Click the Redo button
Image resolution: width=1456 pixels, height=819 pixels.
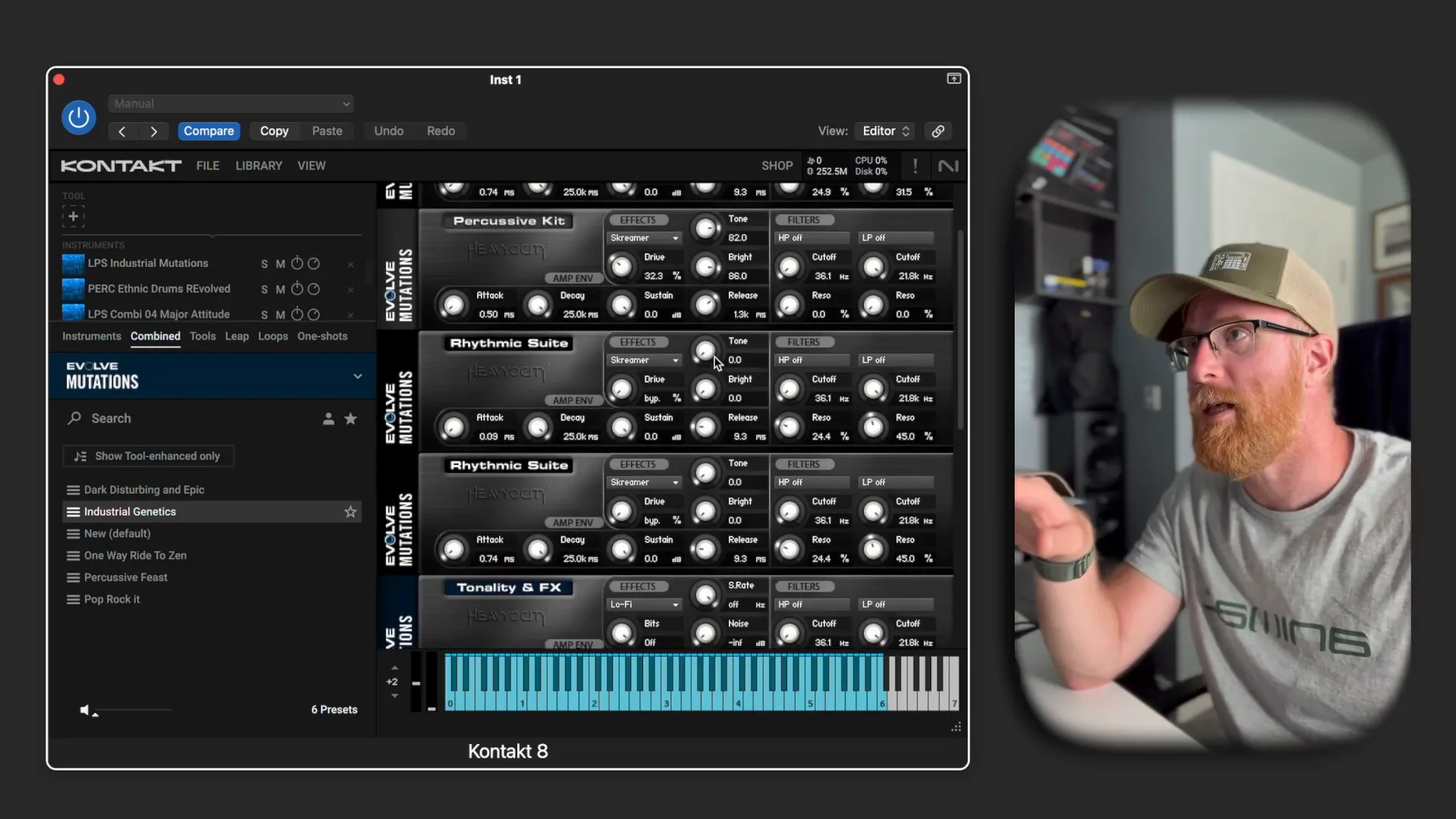tap(441, 131)
